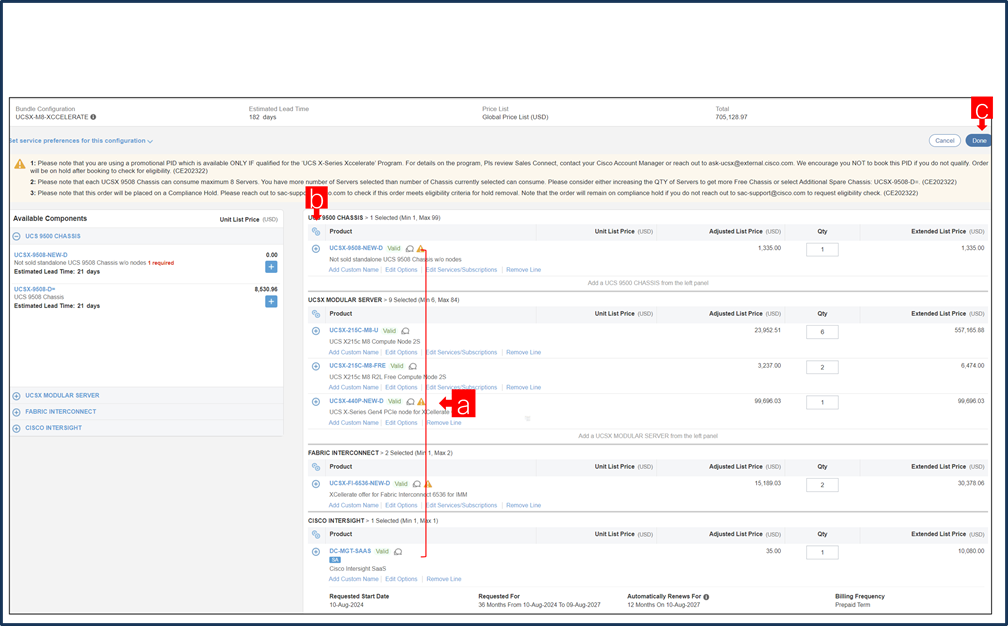Click Qty field for DC-MGT-SAAS

pyautogui.click(x=822, y=552)
